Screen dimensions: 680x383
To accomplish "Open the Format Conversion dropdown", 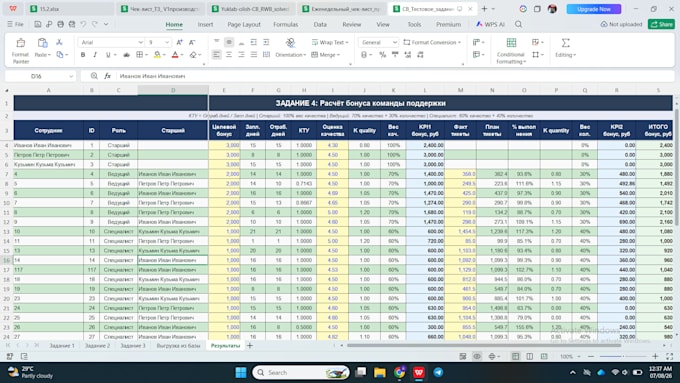I will click(x=432, y=42).
